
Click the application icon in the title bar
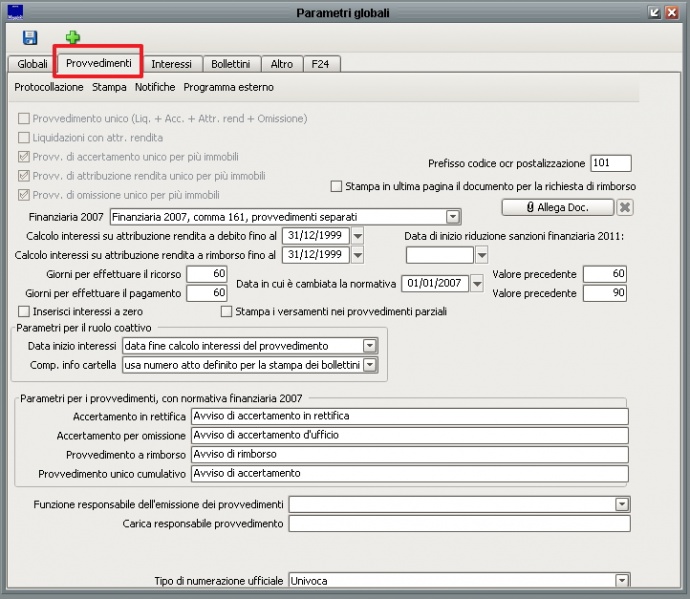click(x=13, y=12)
